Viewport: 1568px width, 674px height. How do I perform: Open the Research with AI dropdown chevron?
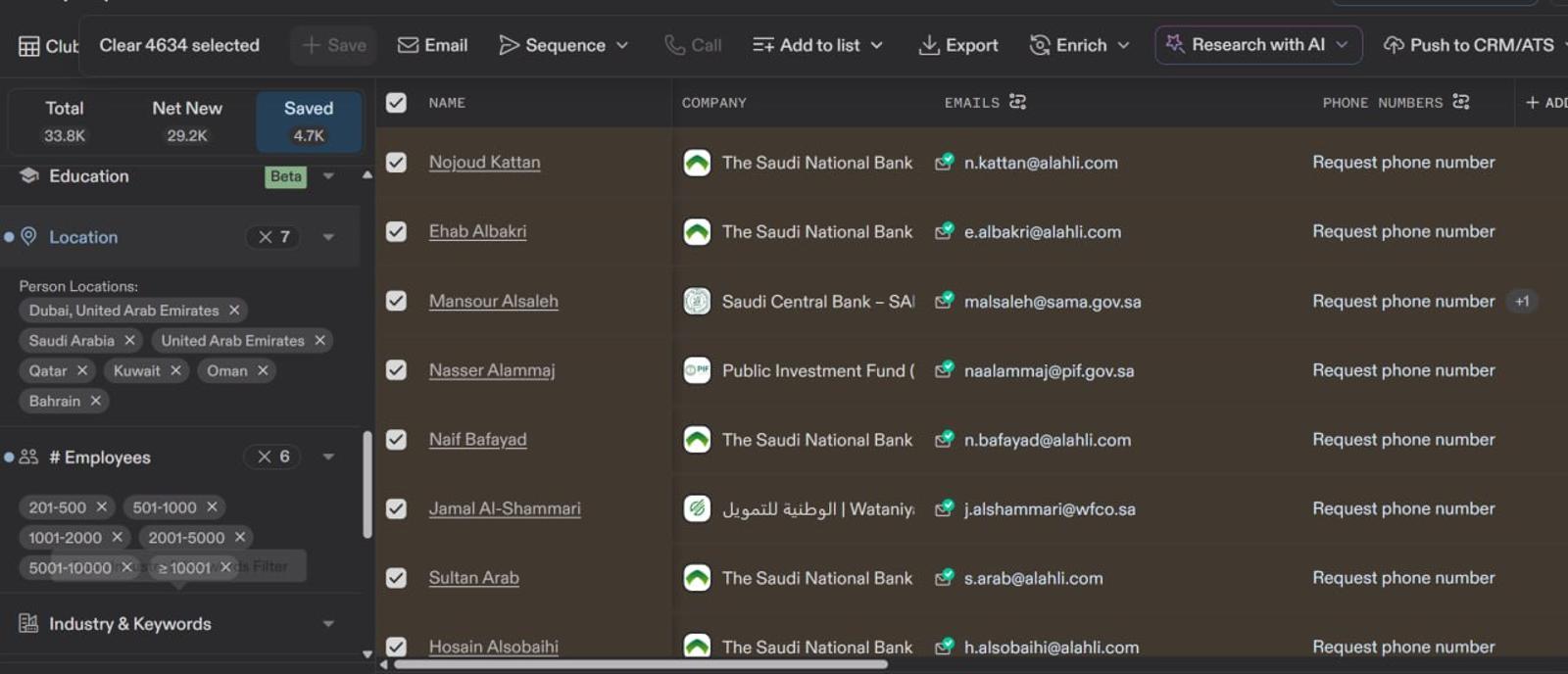1343,45
